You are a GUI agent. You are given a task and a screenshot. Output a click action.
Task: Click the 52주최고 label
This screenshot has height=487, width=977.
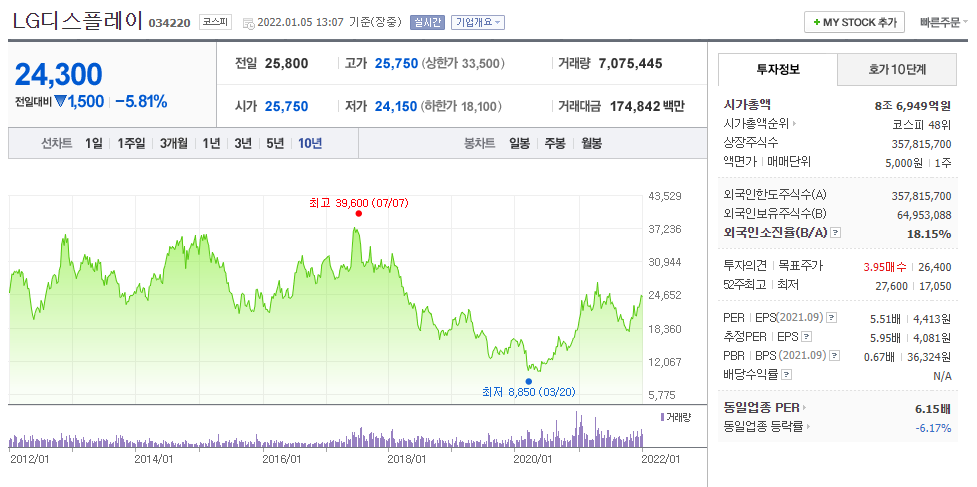pos(745,285)
